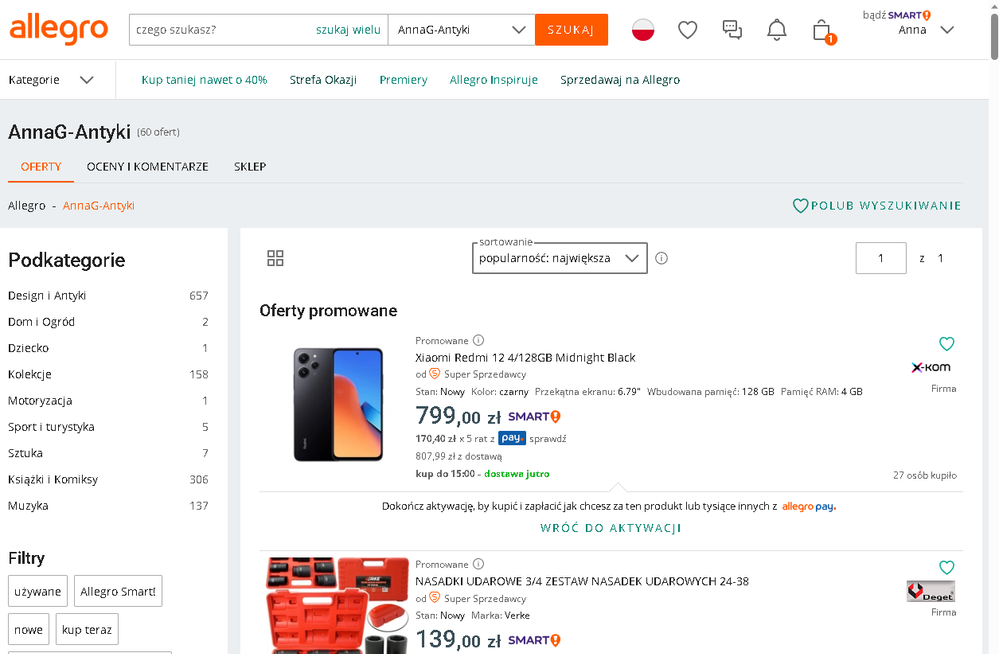Screen dimensions: 999x654
Task: Switch to Oceny i Komentarze tab
Action: (x=147, y=167)
